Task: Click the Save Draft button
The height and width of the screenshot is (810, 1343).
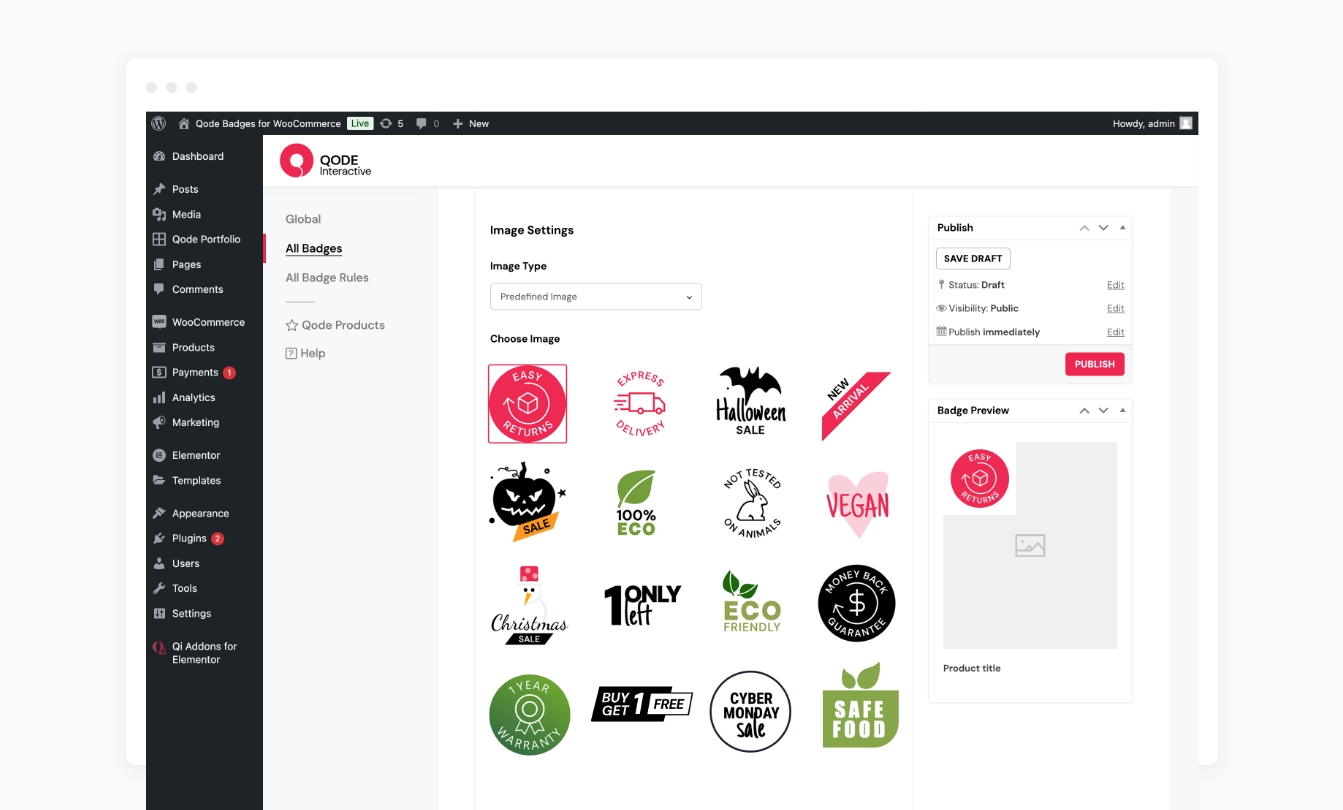Action: pyautogui.click(x=973, y=258)
